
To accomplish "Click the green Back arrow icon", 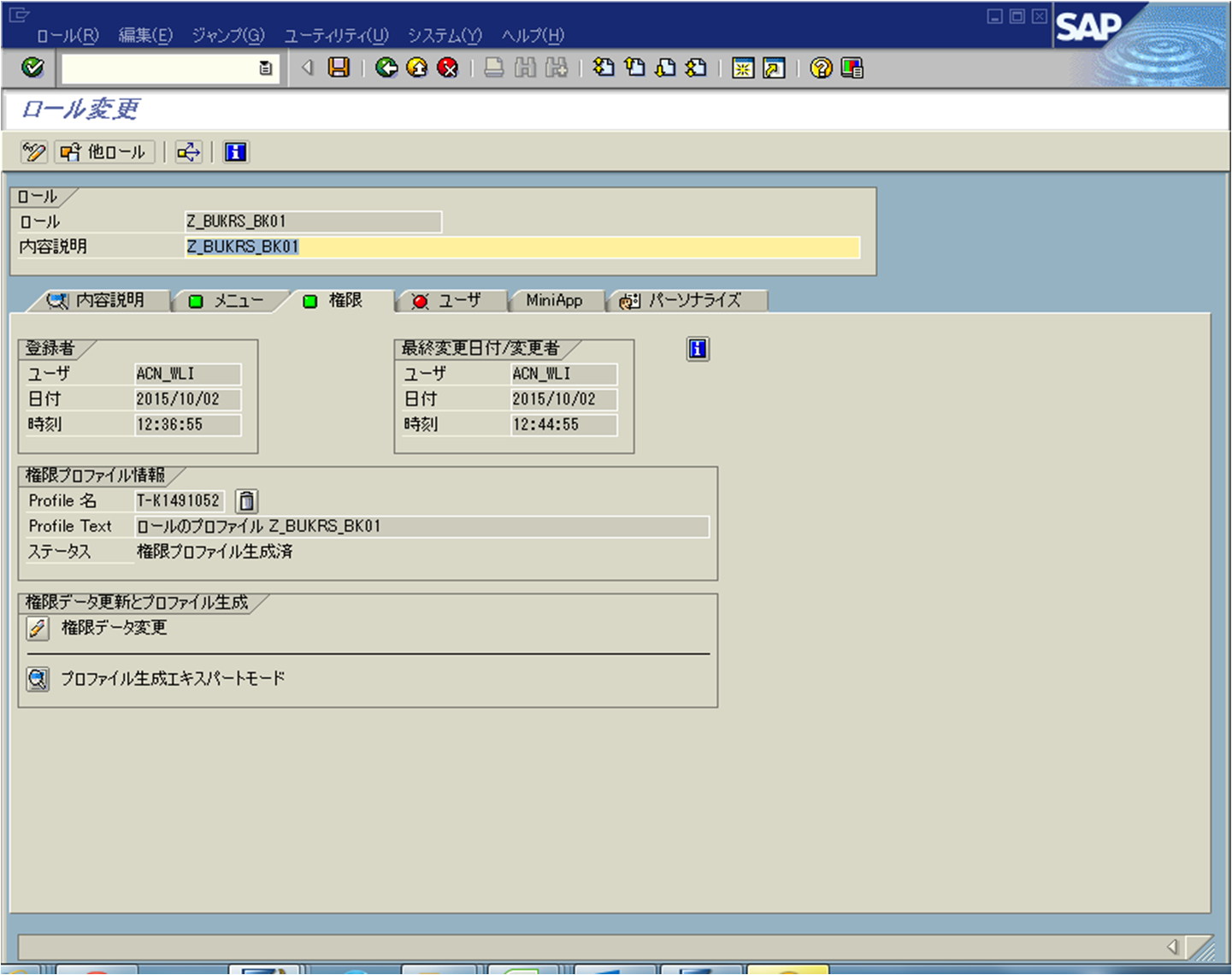I will coord(387,68).
